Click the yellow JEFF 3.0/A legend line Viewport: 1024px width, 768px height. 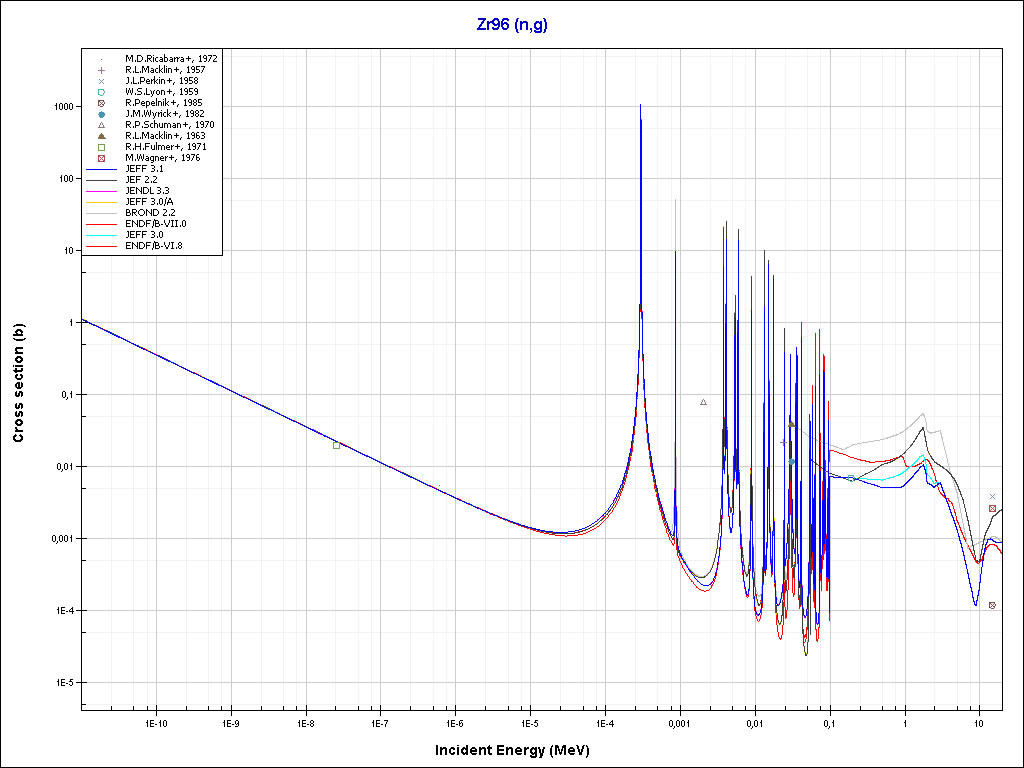click(101, 202)
